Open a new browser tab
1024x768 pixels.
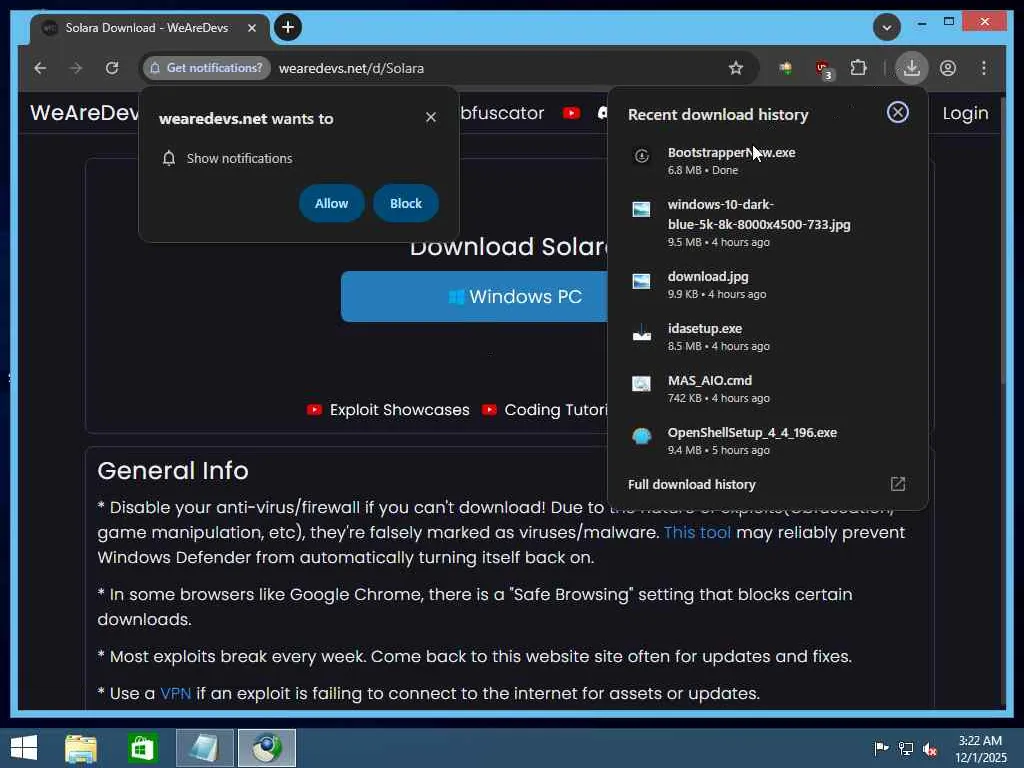[288, 27]
